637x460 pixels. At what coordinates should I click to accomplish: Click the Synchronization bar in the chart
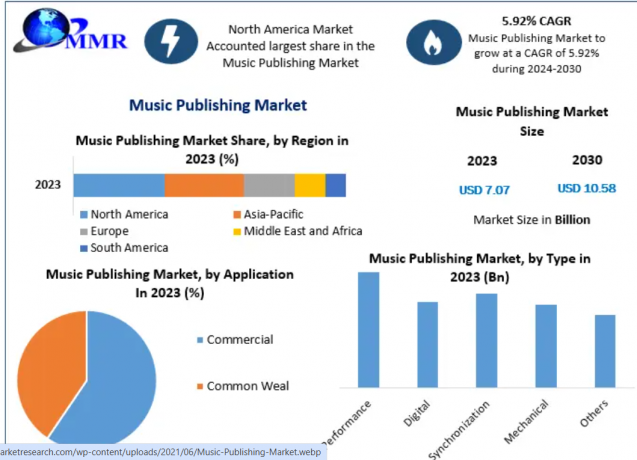pyautogui.click(x=487, y=340)
